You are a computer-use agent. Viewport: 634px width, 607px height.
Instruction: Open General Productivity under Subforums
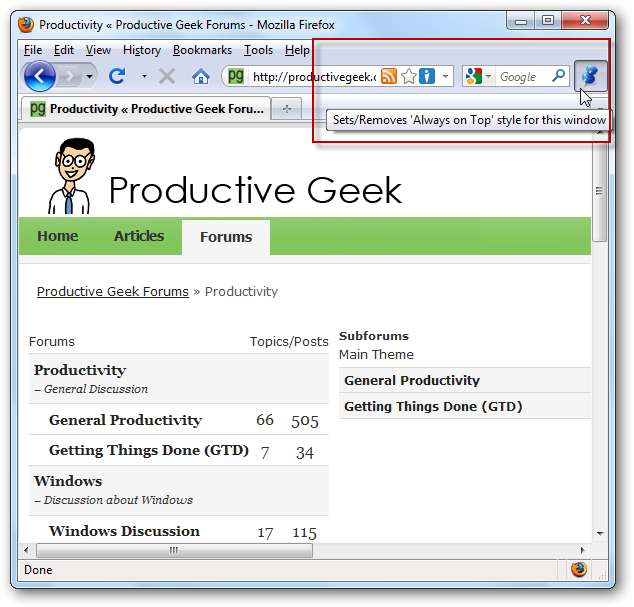[x=412, y=381]
